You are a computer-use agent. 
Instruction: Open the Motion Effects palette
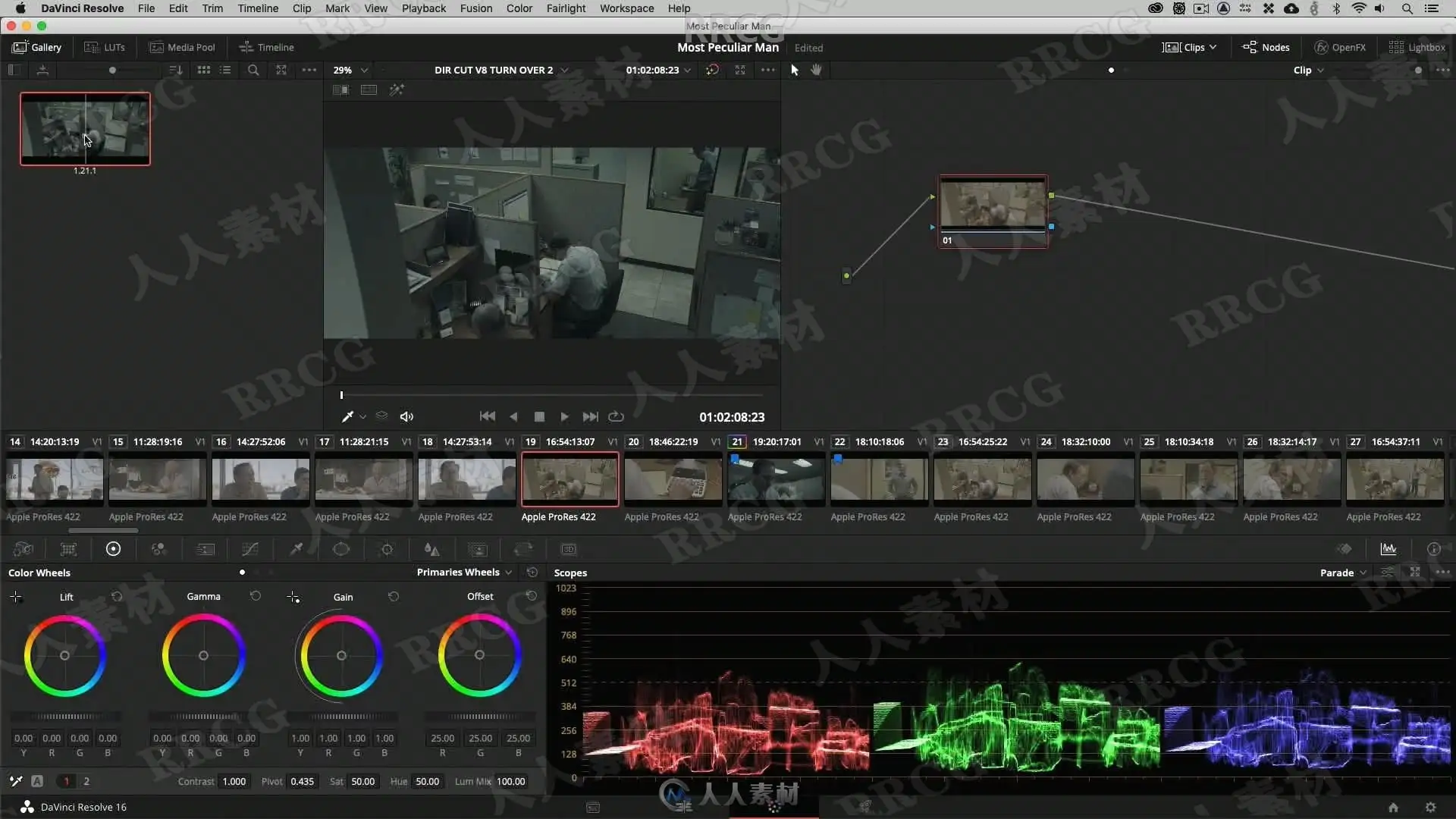(x=205, y=549)
